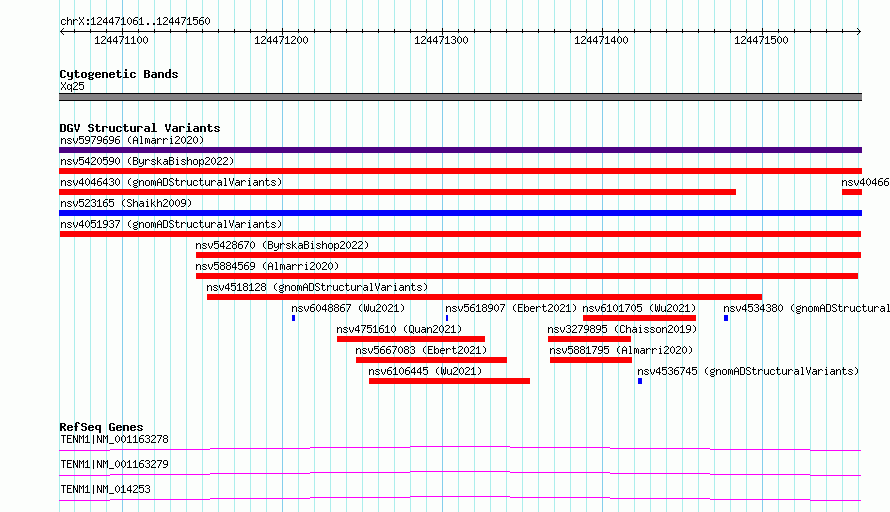The image size is (890, 512).
Task: Open the nsv5420590 (ByrskaBishop2022) label
Action: (x=147, y=161)
